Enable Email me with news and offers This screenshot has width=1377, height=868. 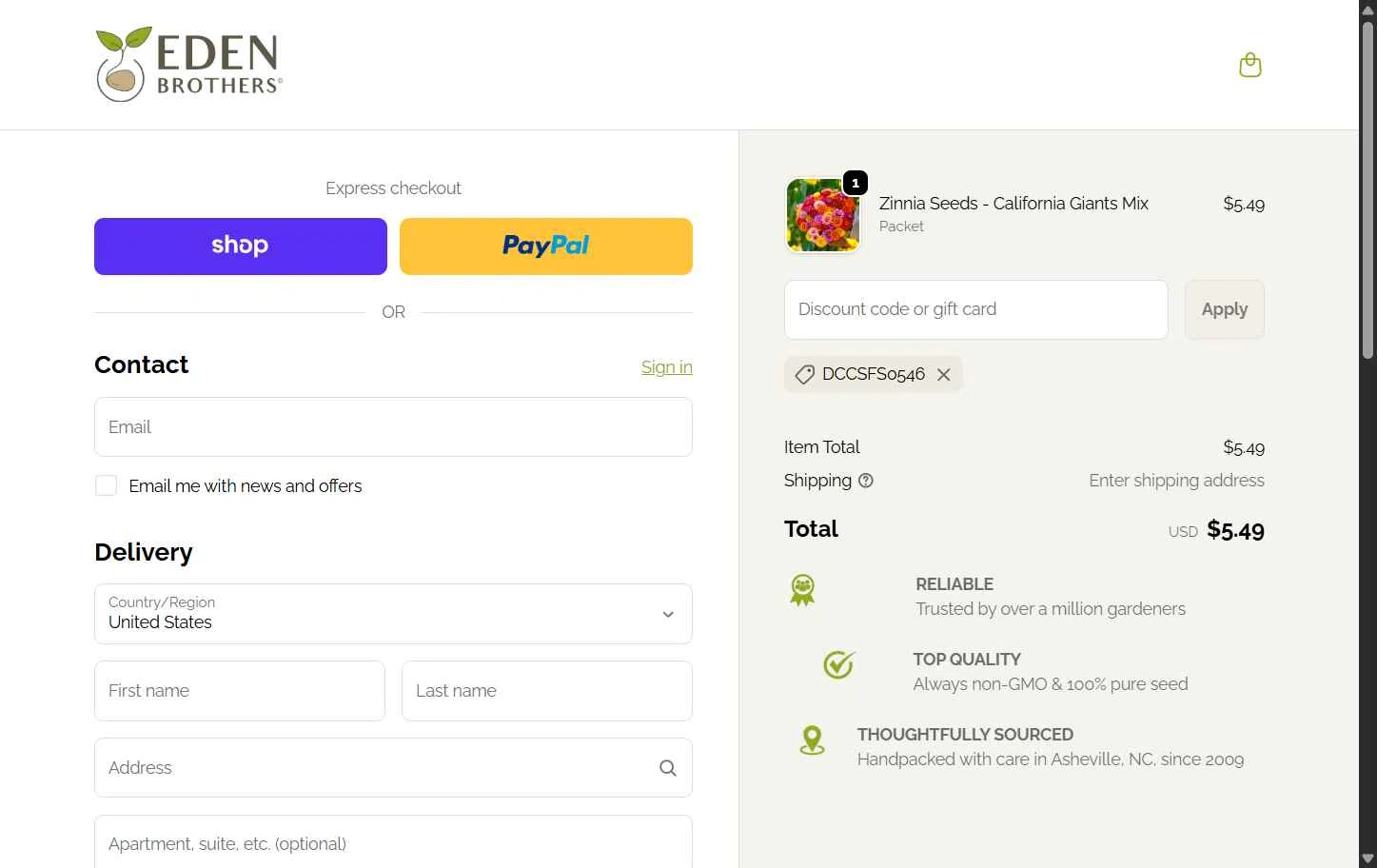106,486
